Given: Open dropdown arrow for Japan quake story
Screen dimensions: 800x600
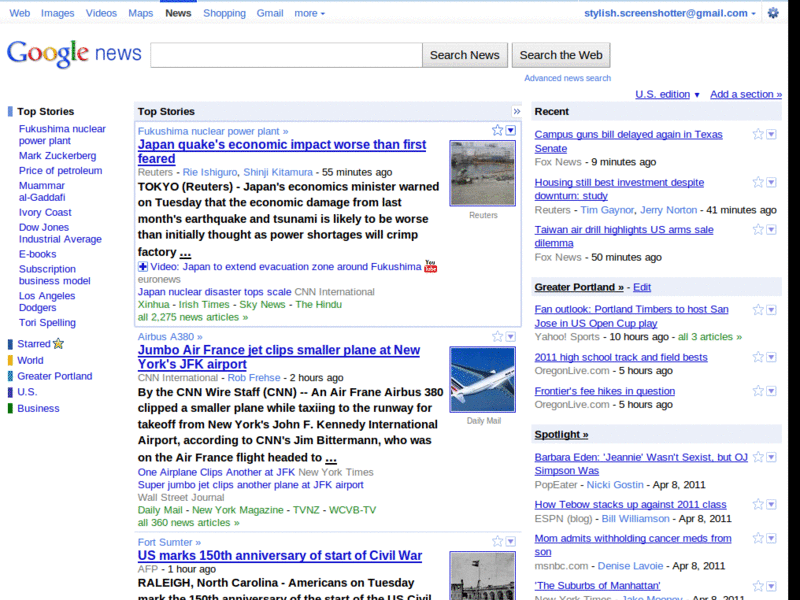Looking at the screenshot, I should 511,131.
